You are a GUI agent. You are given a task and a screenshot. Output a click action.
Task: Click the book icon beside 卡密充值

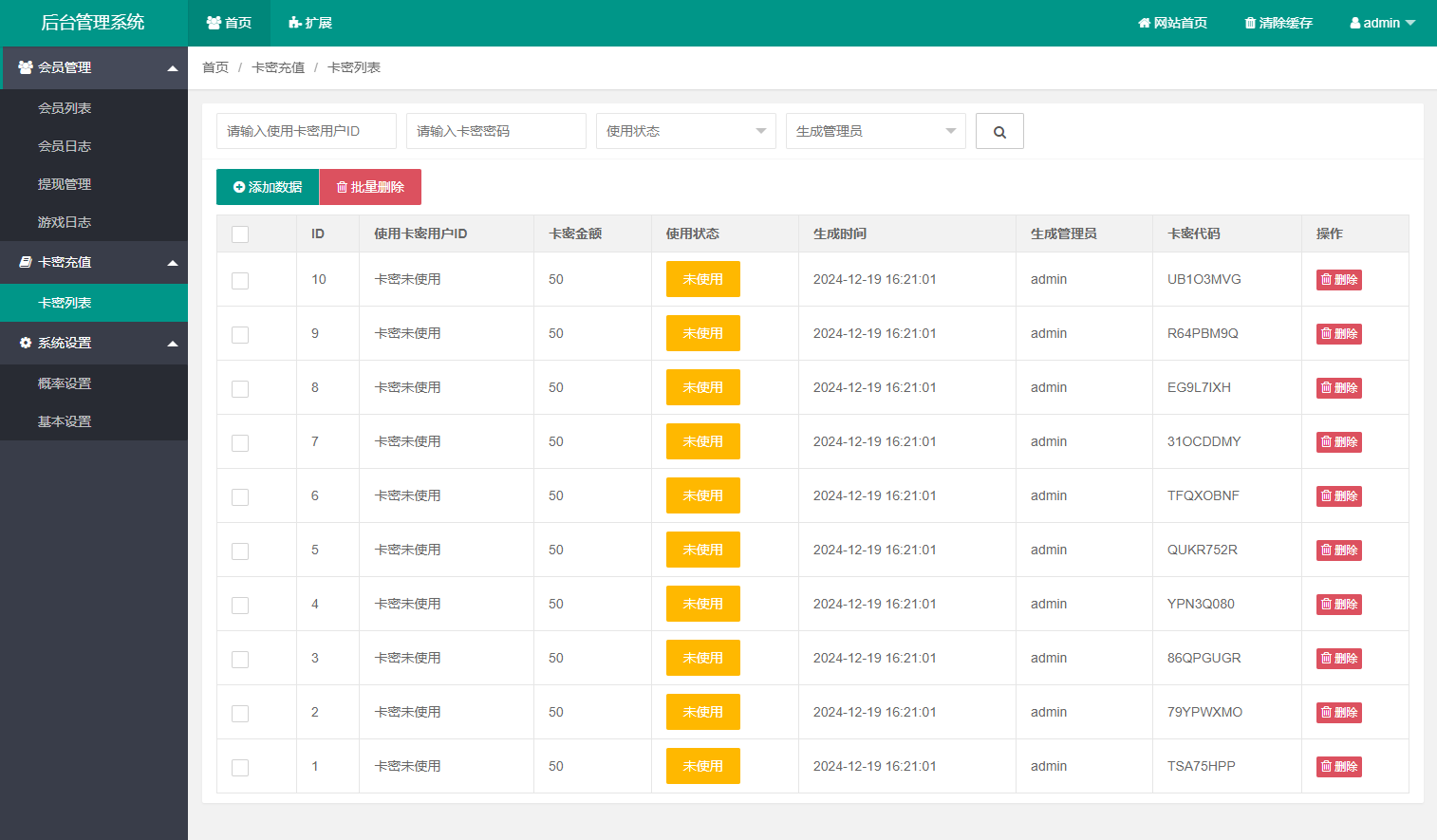click(x=23, y=263)
